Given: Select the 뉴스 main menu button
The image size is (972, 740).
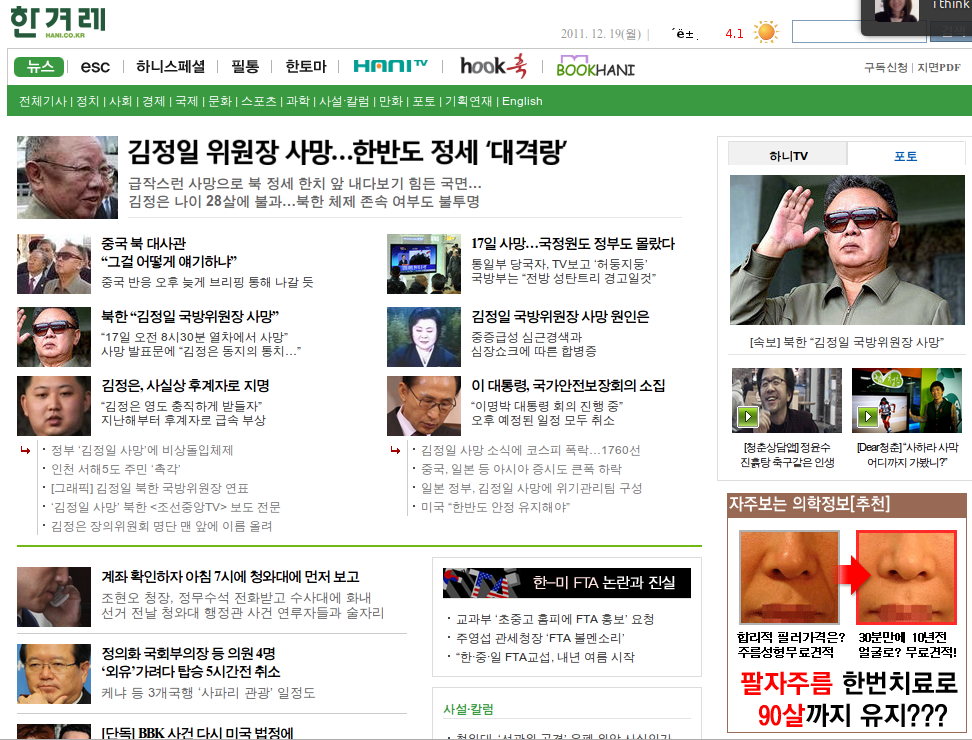Looking at the screenshot, I should click(40, 67).
